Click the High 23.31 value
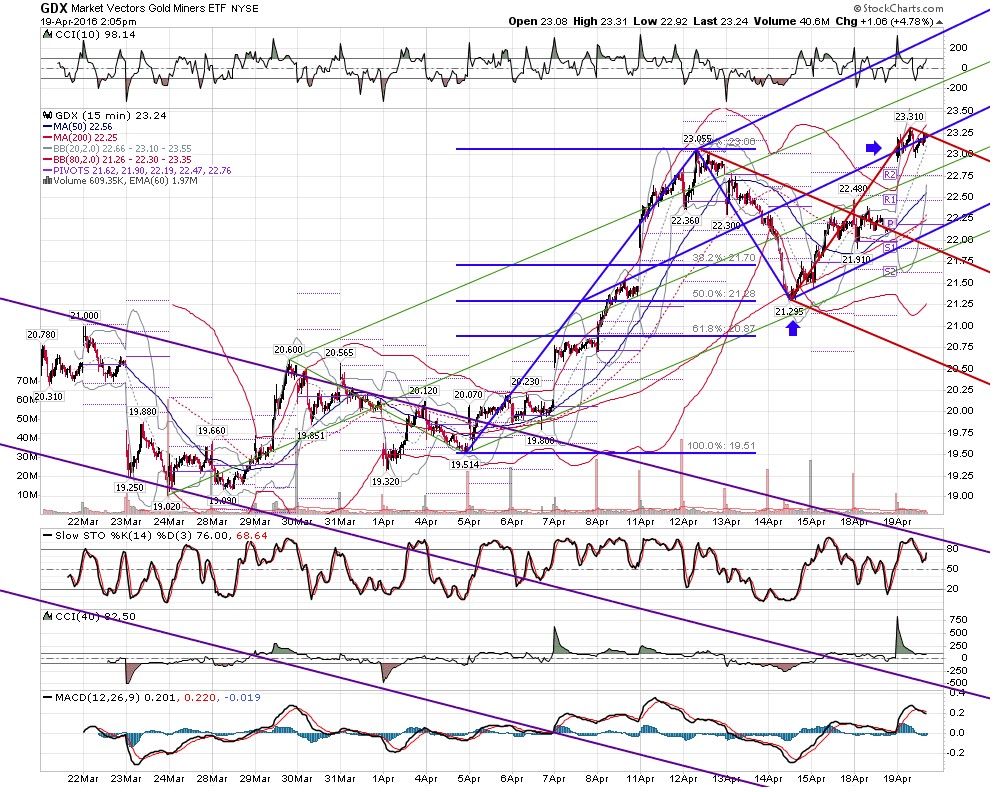The image size is (998, 792). (x=600, y=21)
